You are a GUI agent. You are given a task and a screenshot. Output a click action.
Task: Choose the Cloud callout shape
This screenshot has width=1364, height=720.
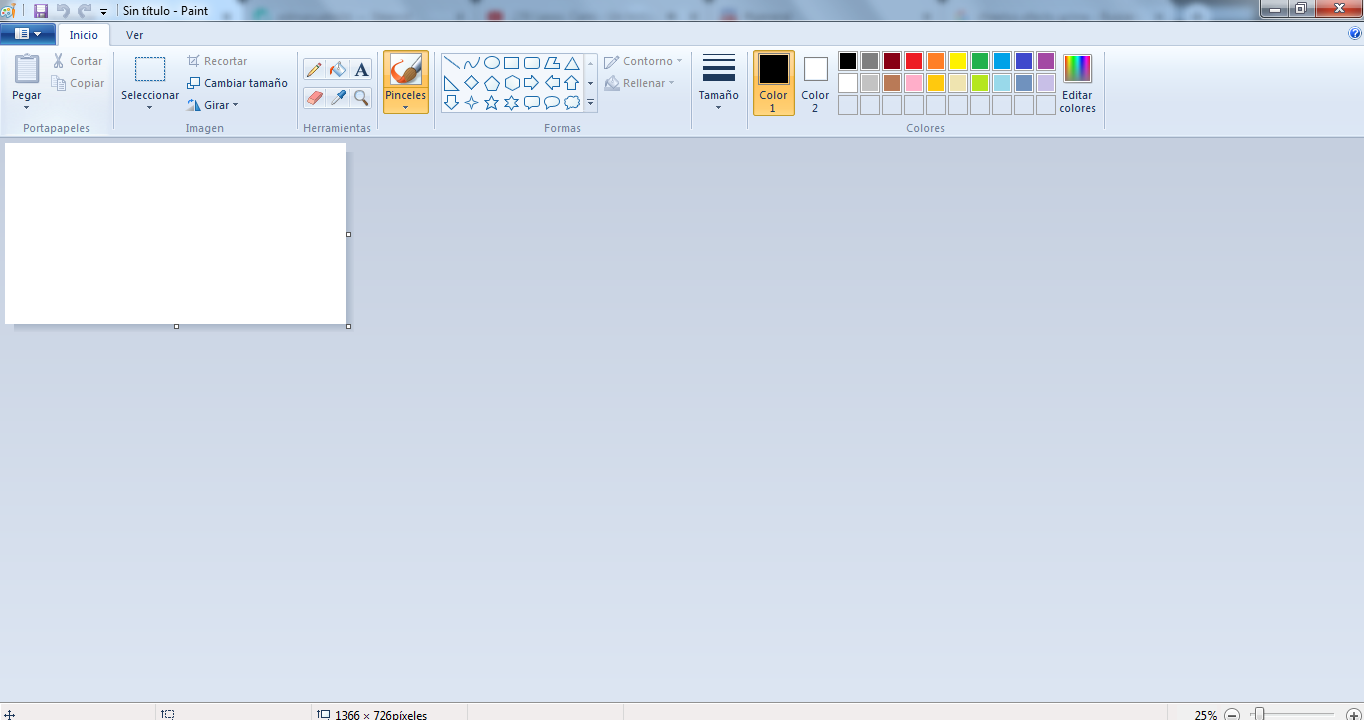pos(572,102)
